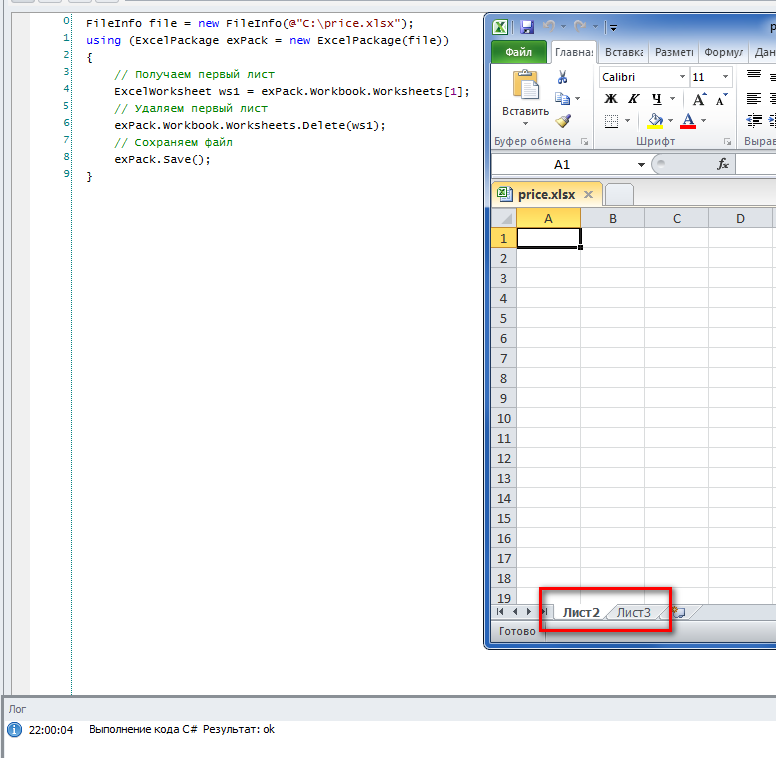Click the increase font size icon
The height and width of the screenshot is (758, 776).
coord(699,99)
